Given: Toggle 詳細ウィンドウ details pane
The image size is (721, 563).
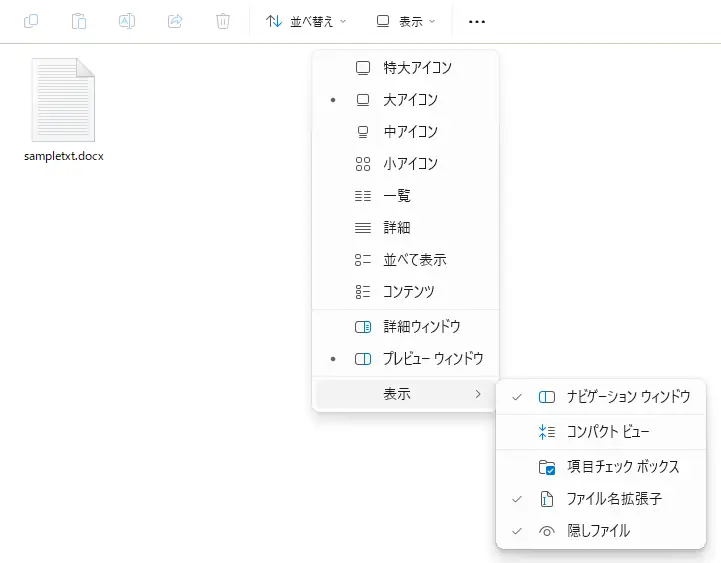Looking at the screenshot, I should (x=405, y=327).
